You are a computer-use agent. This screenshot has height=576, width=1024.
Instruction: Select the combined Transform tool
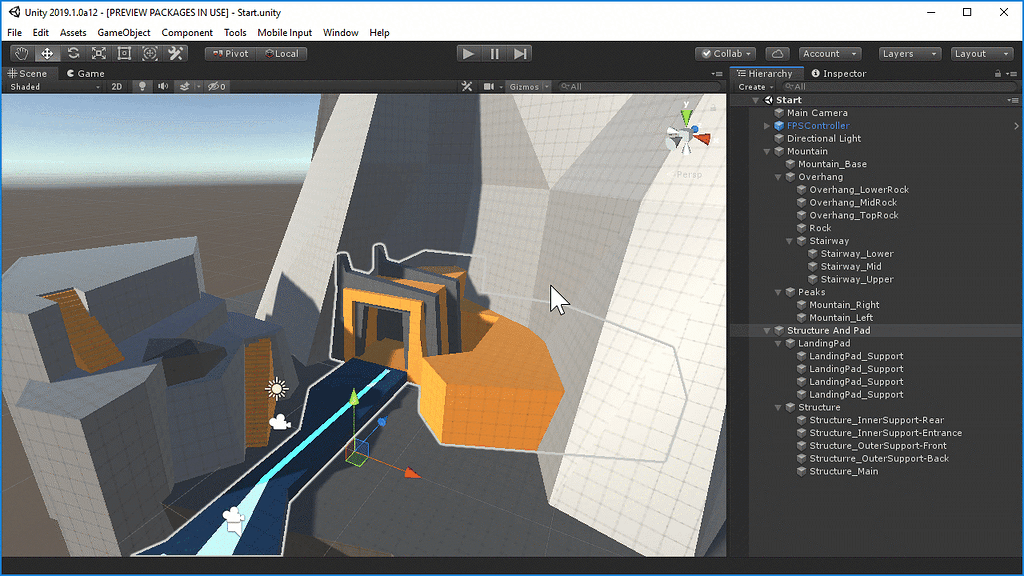click(150, 54)
